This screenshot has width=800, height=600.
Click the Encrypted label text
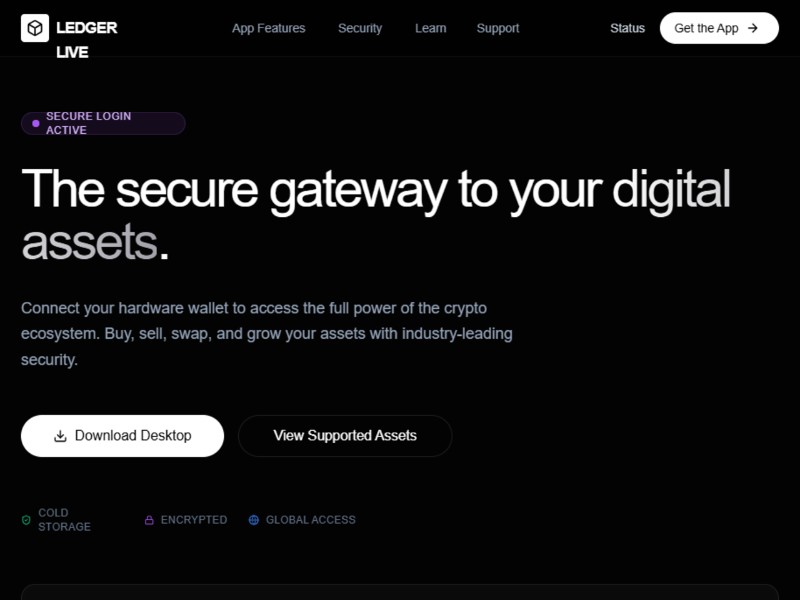[x=194, y=520]
